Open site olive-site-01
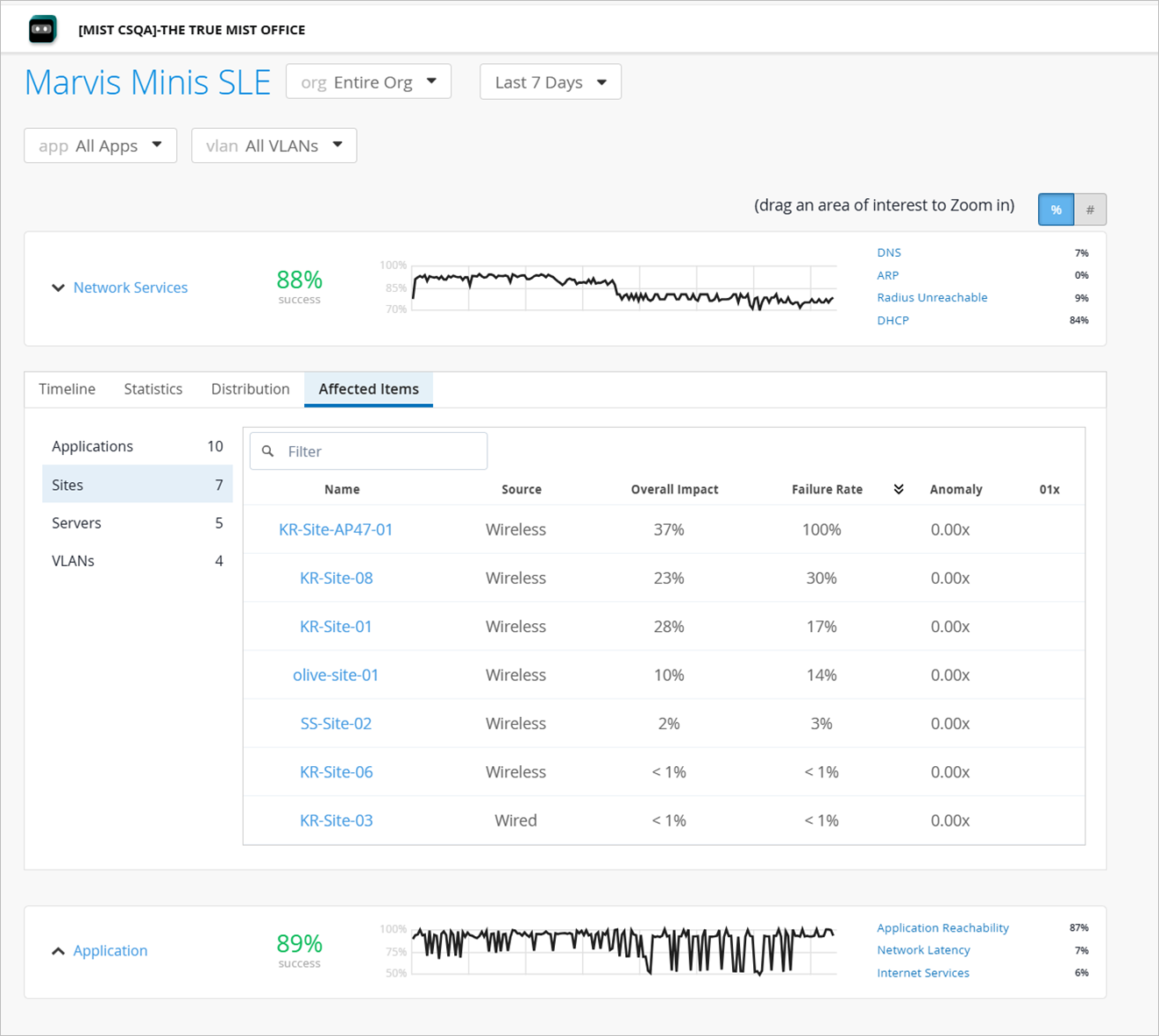Image resolution: width=1159 pixels, height=1036 pixels. point(336,675)
